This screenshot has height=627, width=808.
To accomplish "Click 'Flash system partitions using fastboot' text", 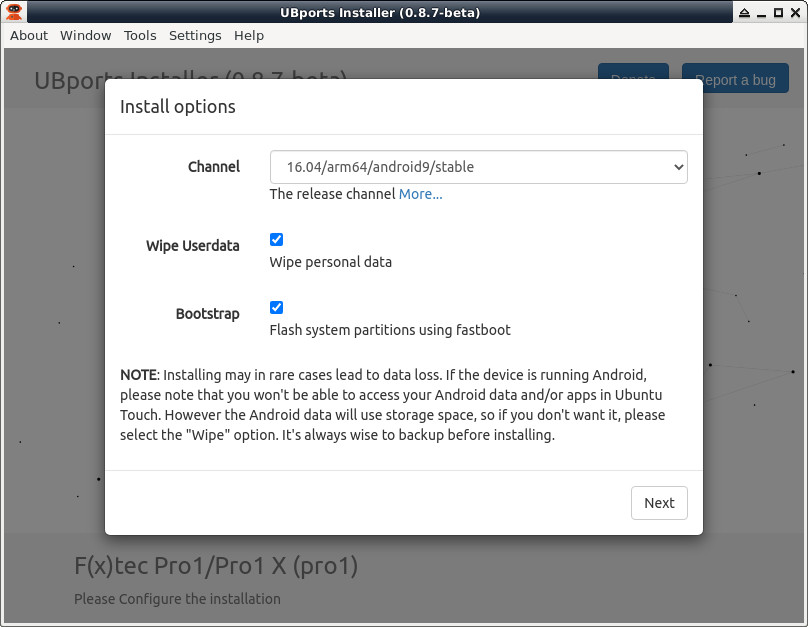I will pyautogui.click(x=390, y=330).
